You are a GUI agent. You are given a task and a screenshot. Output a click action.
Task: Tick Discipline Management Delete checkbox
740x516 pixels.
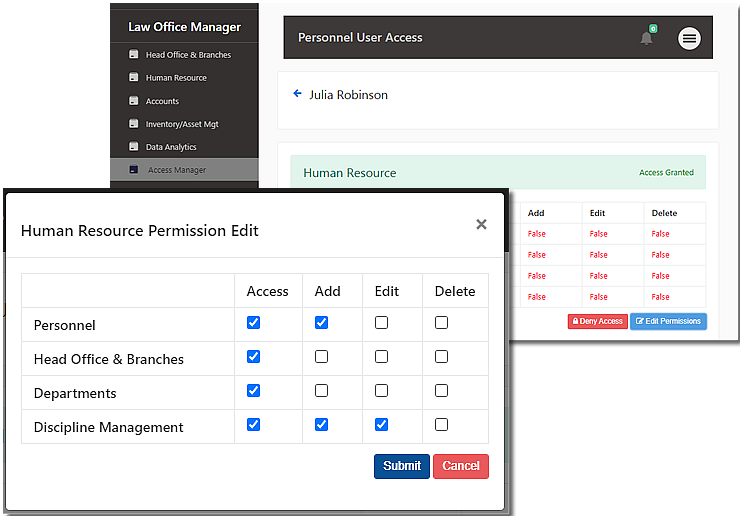click(441, 425)
